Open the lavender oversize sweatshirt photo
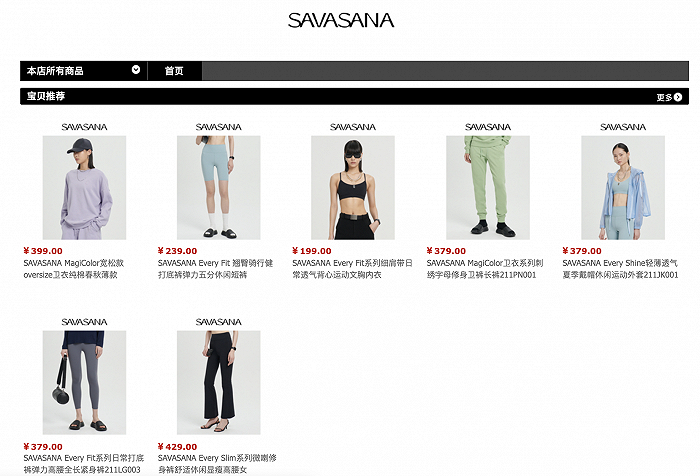The image size is (700, 476). 84,188
